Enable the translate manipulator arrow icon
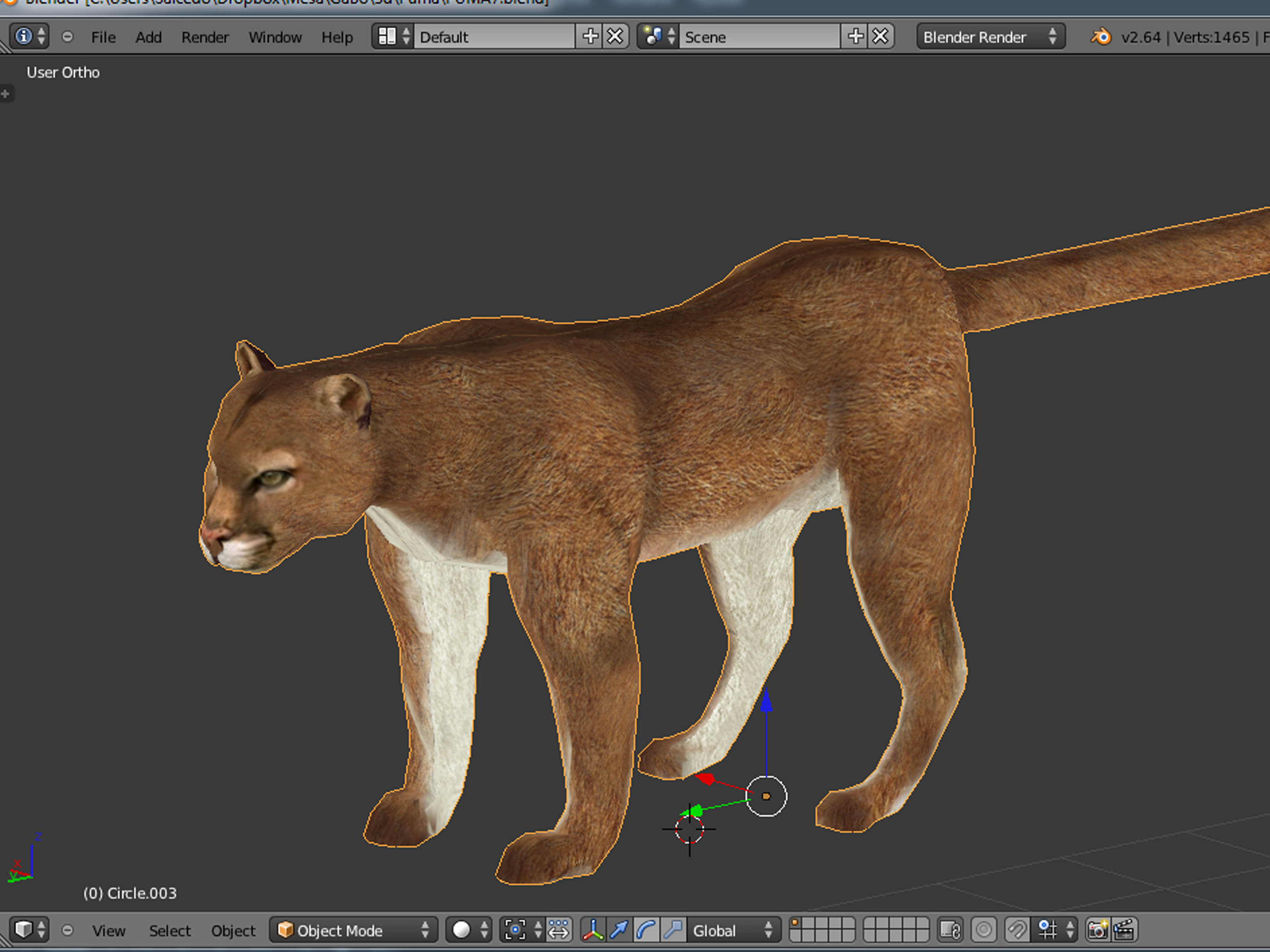This screenshot has width=1270, height=952. click(620, 930)
